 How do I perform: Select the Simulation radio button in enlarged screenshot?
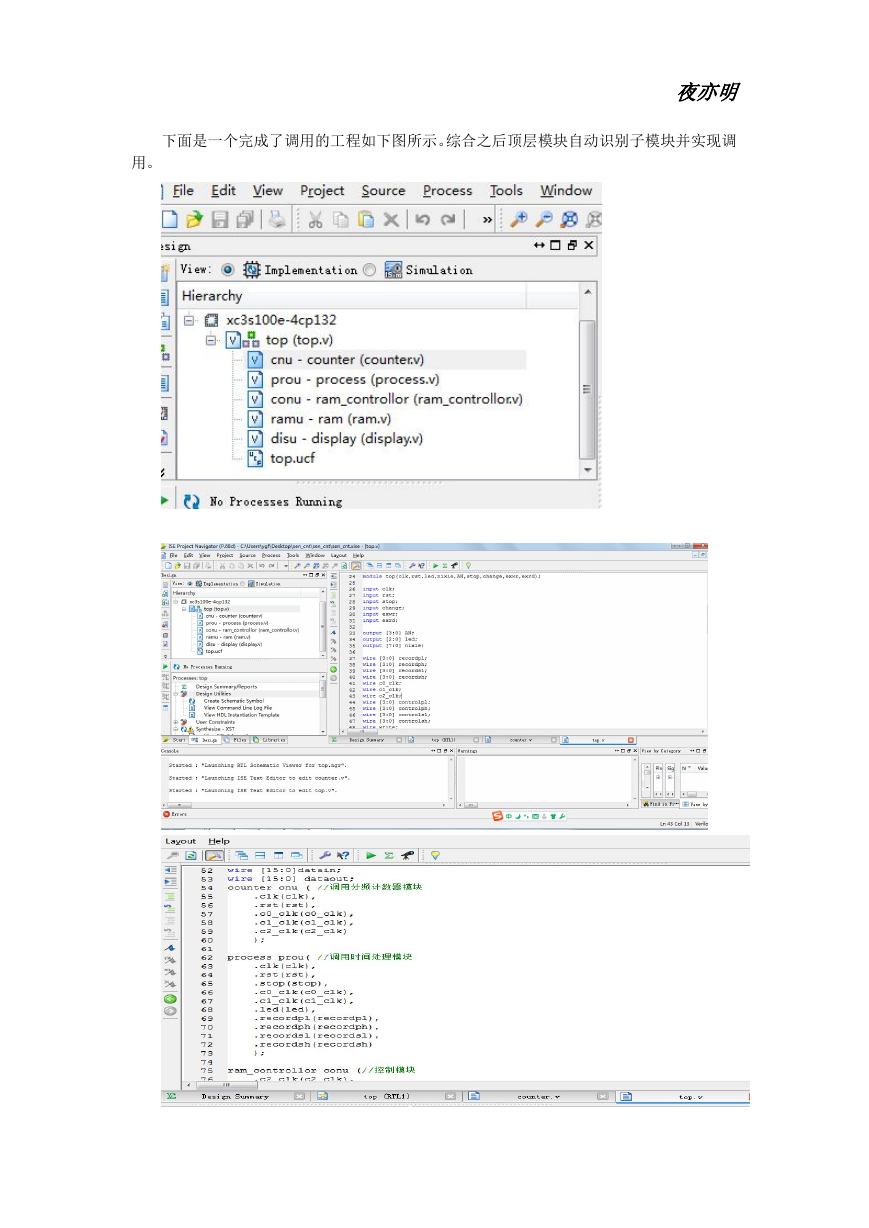coord(370,270)
